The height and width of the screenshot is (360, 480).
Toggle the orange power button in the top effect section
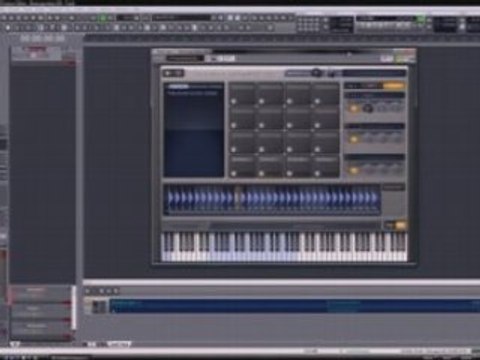[353, 108]
